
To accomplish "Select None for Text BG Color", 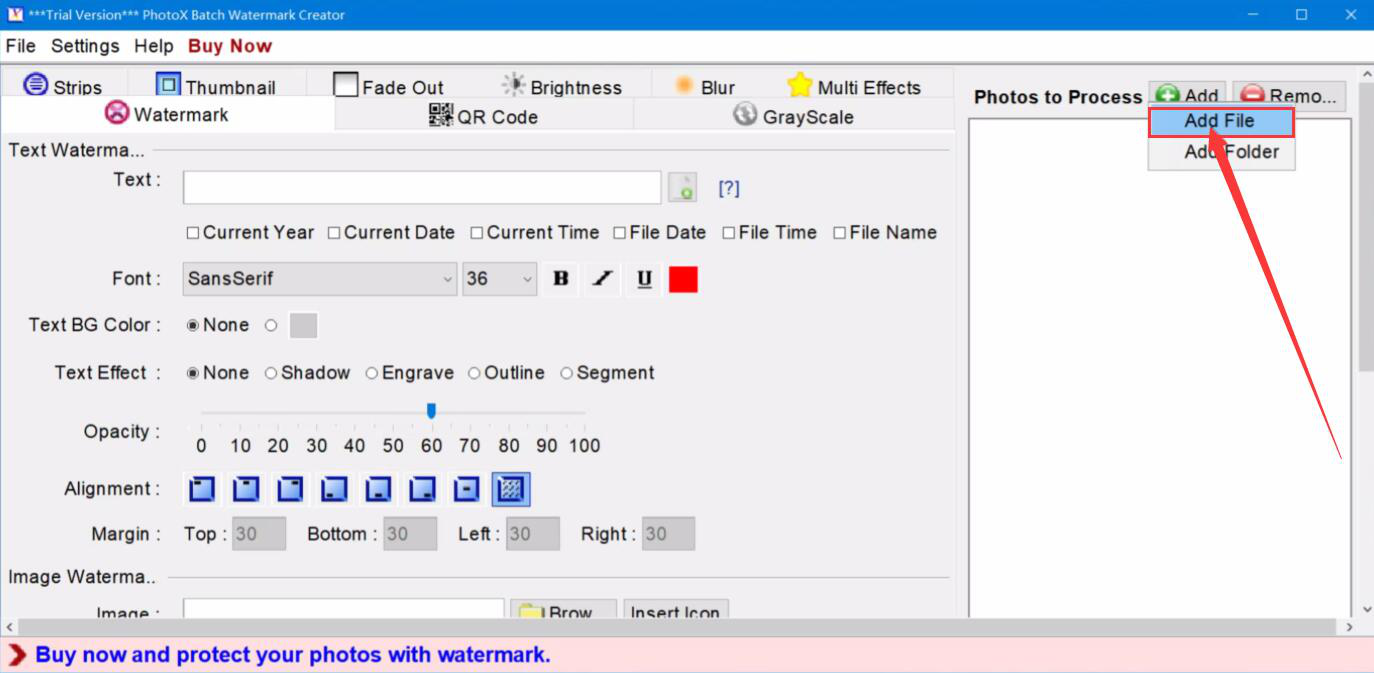I will coord(193,325).
